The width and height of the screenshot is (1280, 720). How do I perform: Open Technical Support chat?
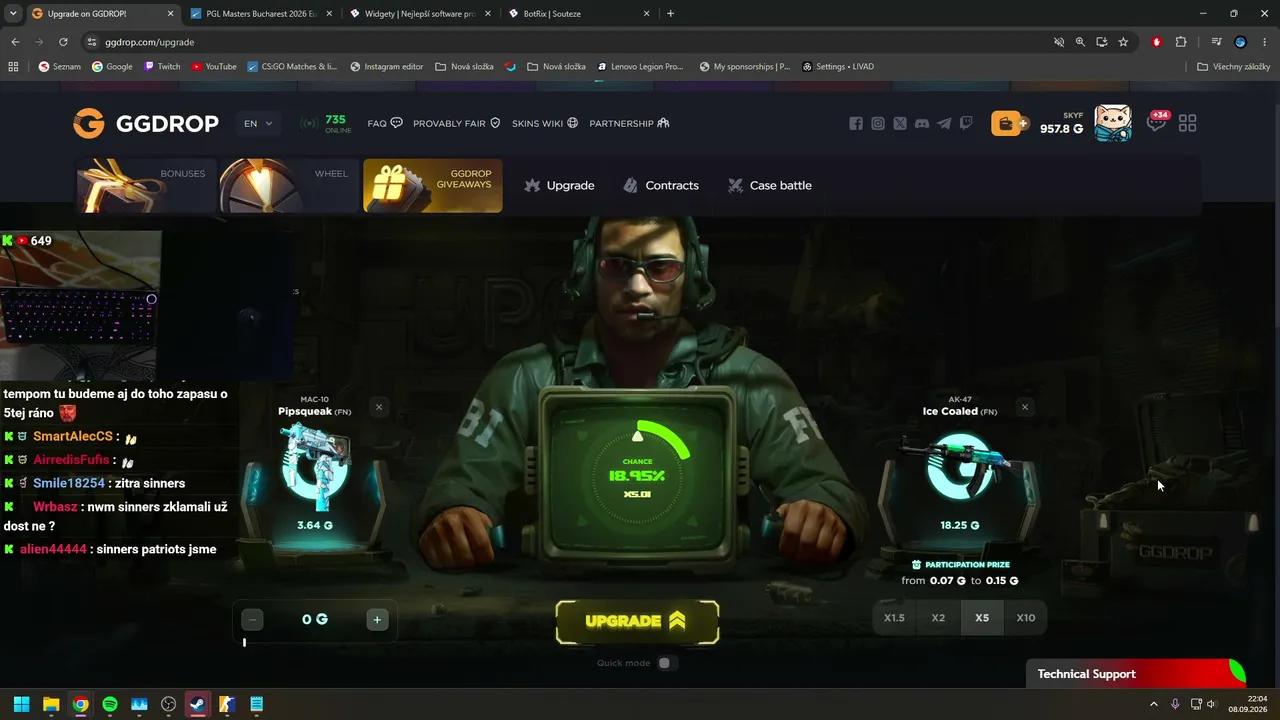coord(1137,674)
